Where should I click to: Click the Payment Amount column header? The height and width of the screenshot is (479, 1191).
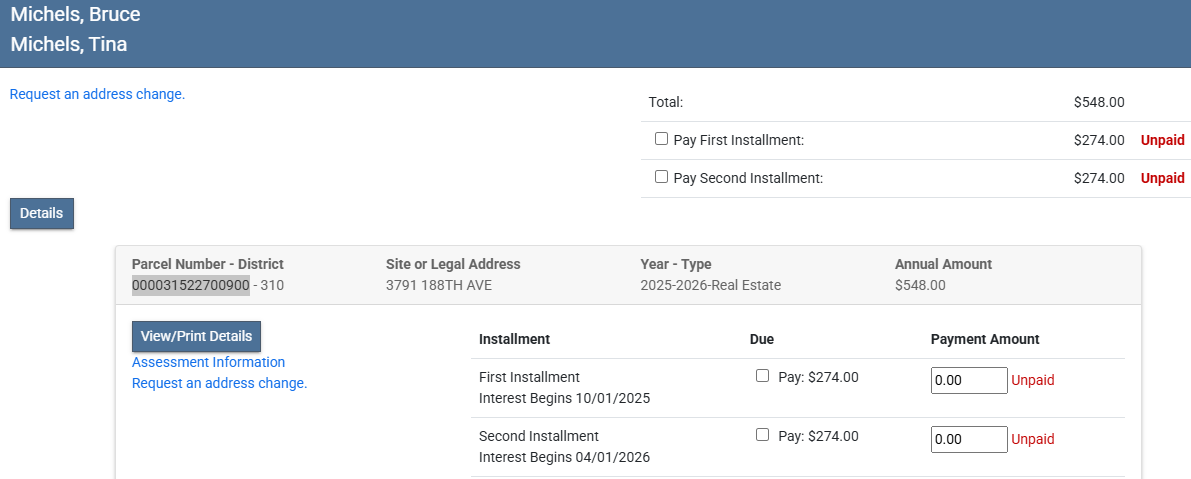(984, 339)
